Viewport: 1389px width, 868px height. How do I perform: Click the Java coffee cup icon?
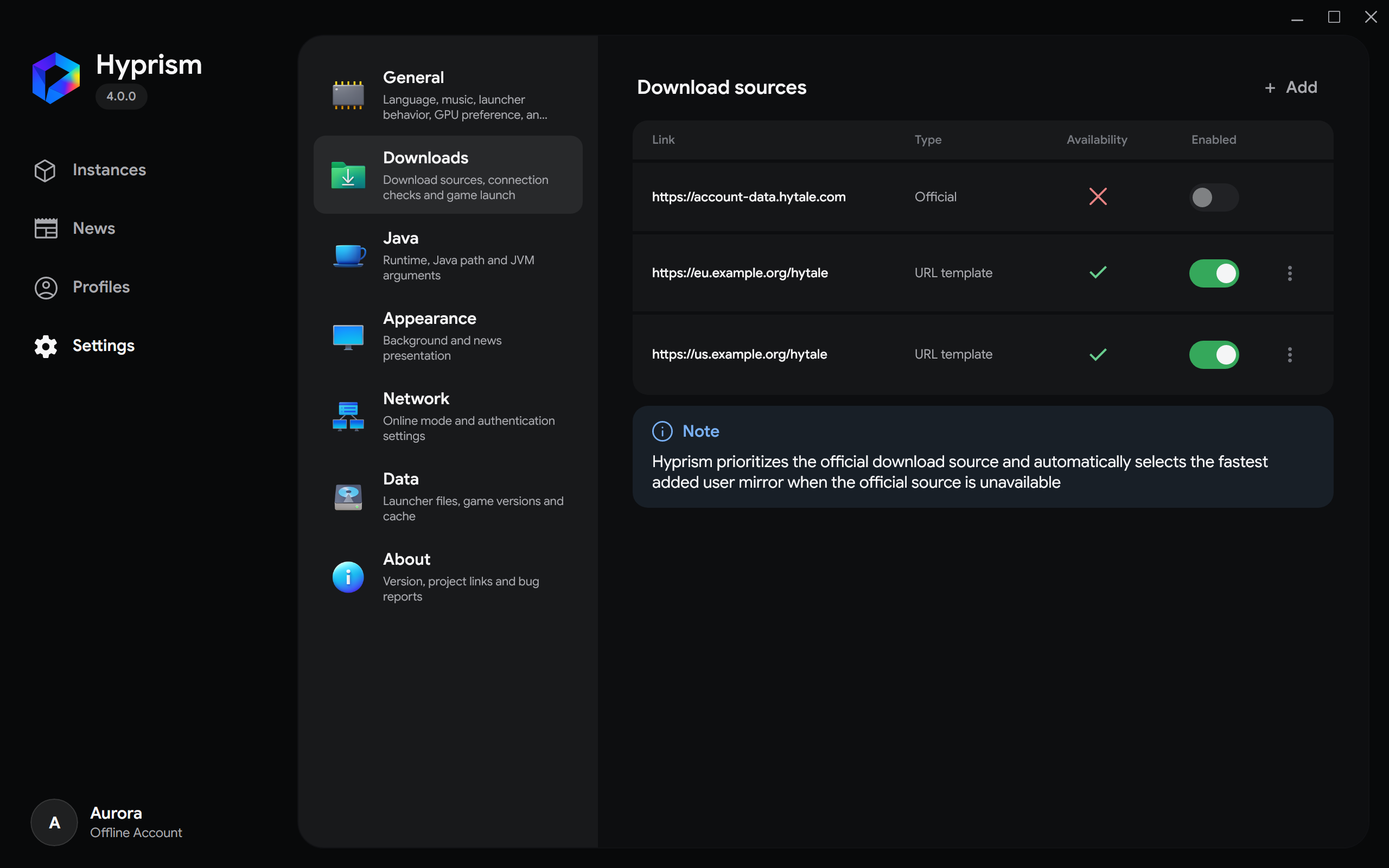tap(349, 256)
